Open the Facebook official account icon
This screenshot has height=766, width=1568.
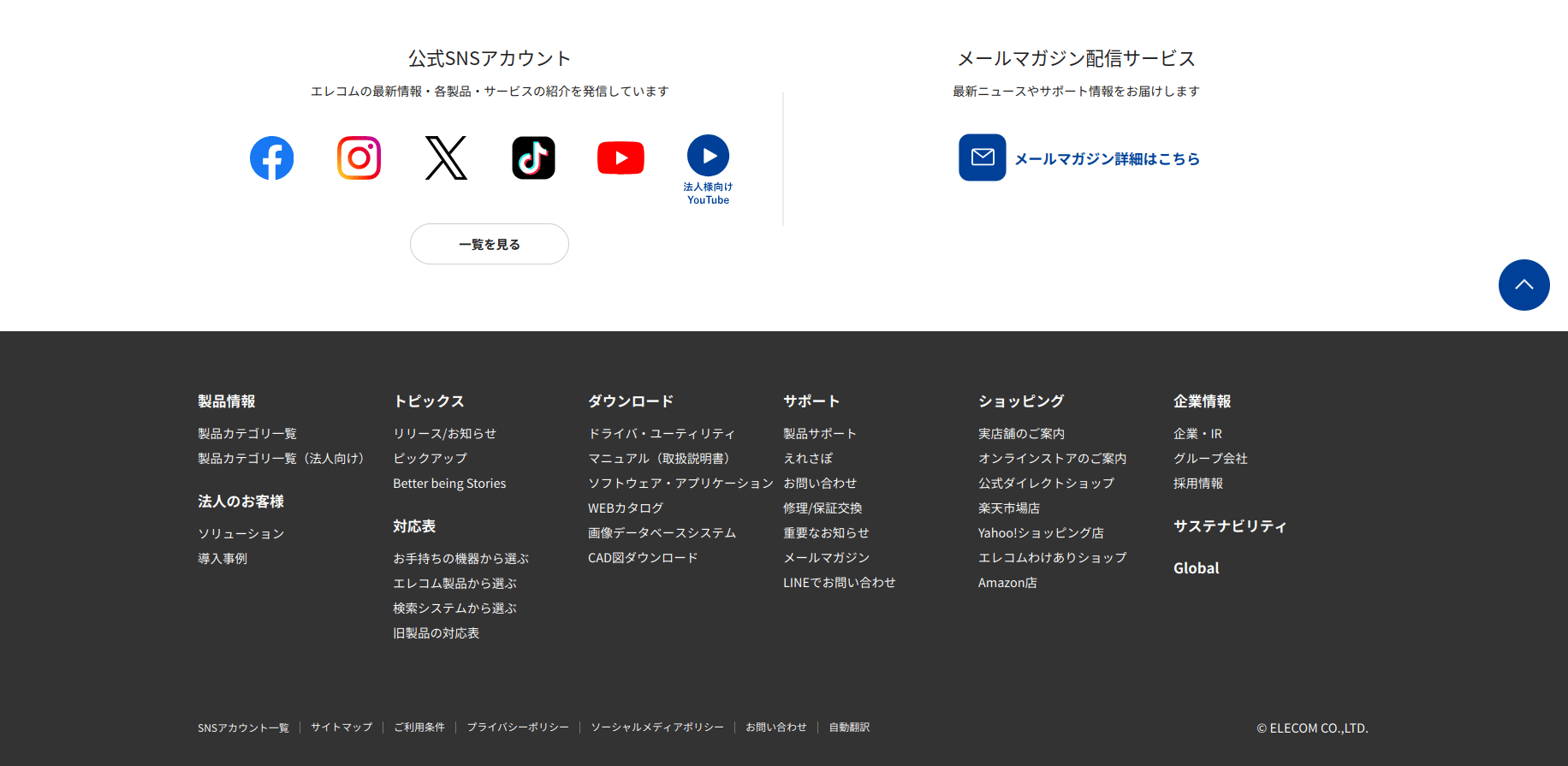(x=271, y=158)
